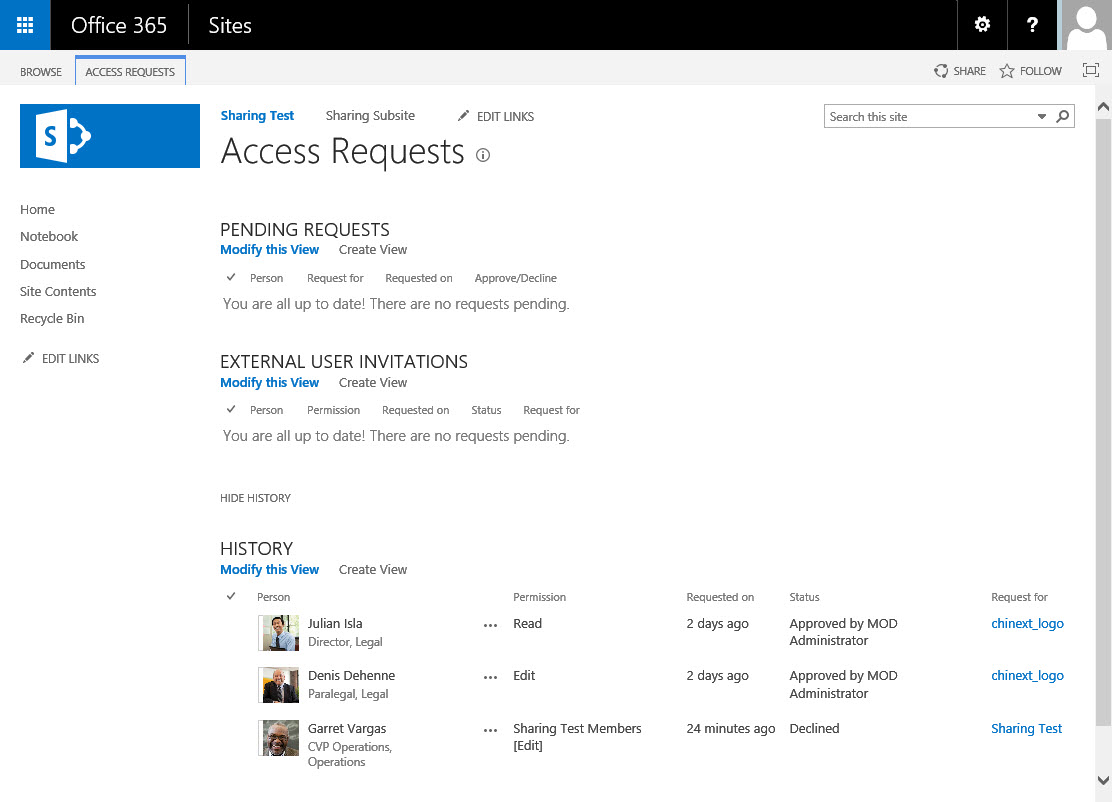1112x802 pixels.
Task: Sort External Invitations by Permission column
Action: (333, 410)
